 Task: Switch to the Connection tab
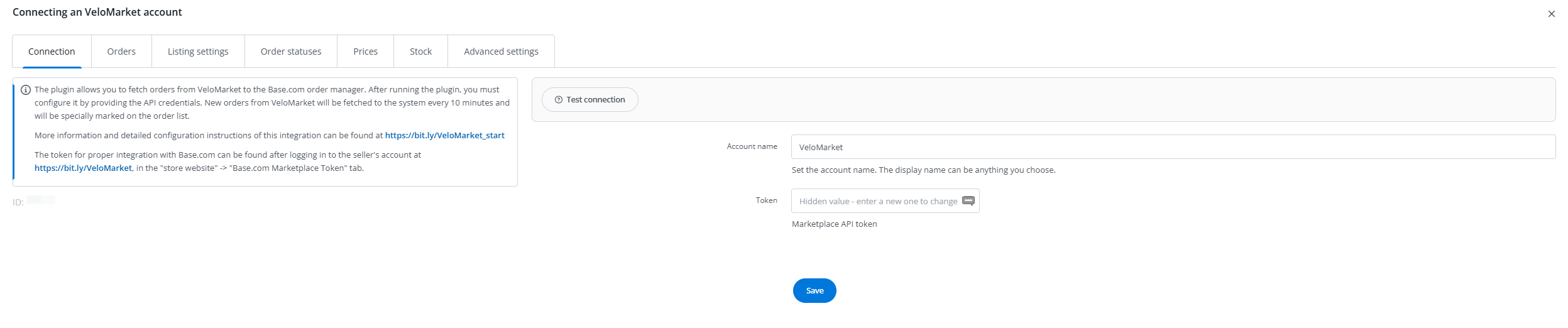[52, 52]
